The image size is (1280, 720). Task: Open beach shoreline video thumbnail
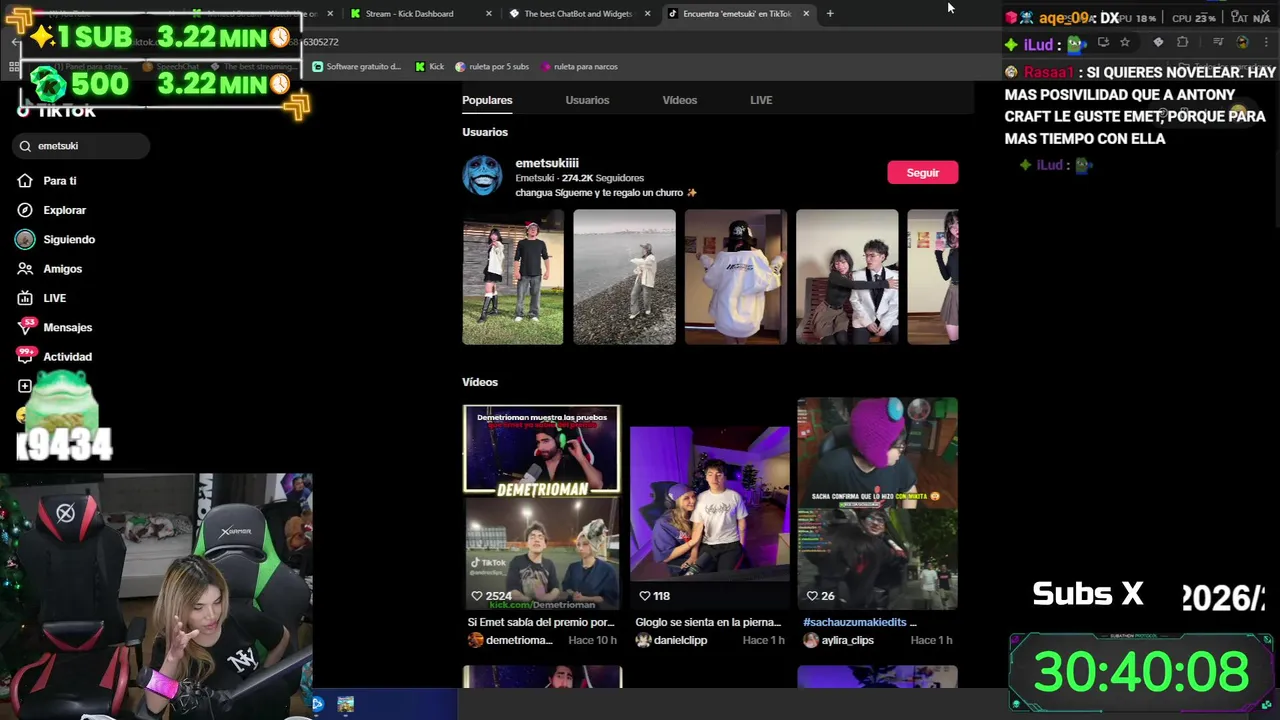(624, 277)
